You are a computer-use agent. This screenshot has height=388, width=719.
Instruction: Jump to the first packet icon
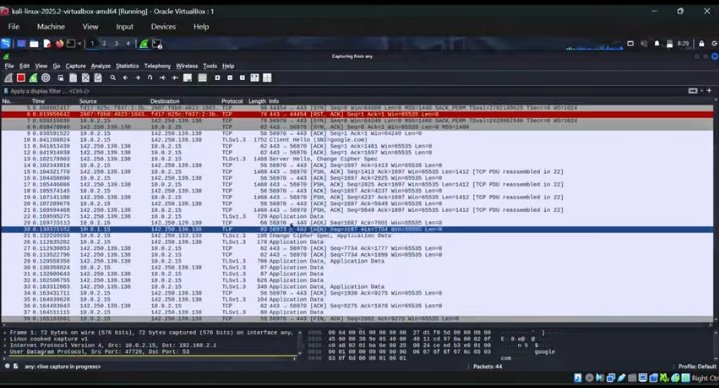click(x=162, y=78)
